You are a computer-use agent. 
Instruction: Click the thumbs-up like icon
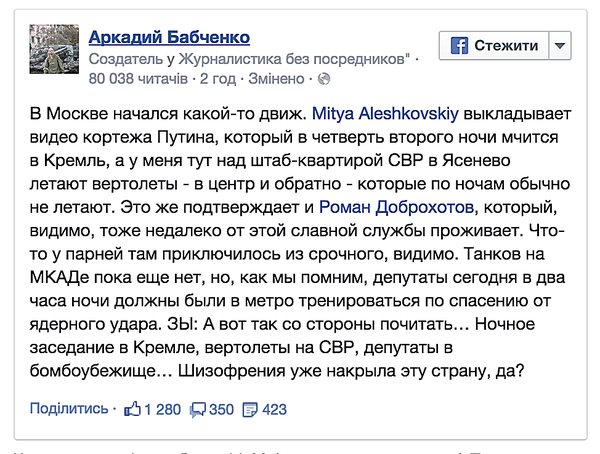[x=130, y=408]
